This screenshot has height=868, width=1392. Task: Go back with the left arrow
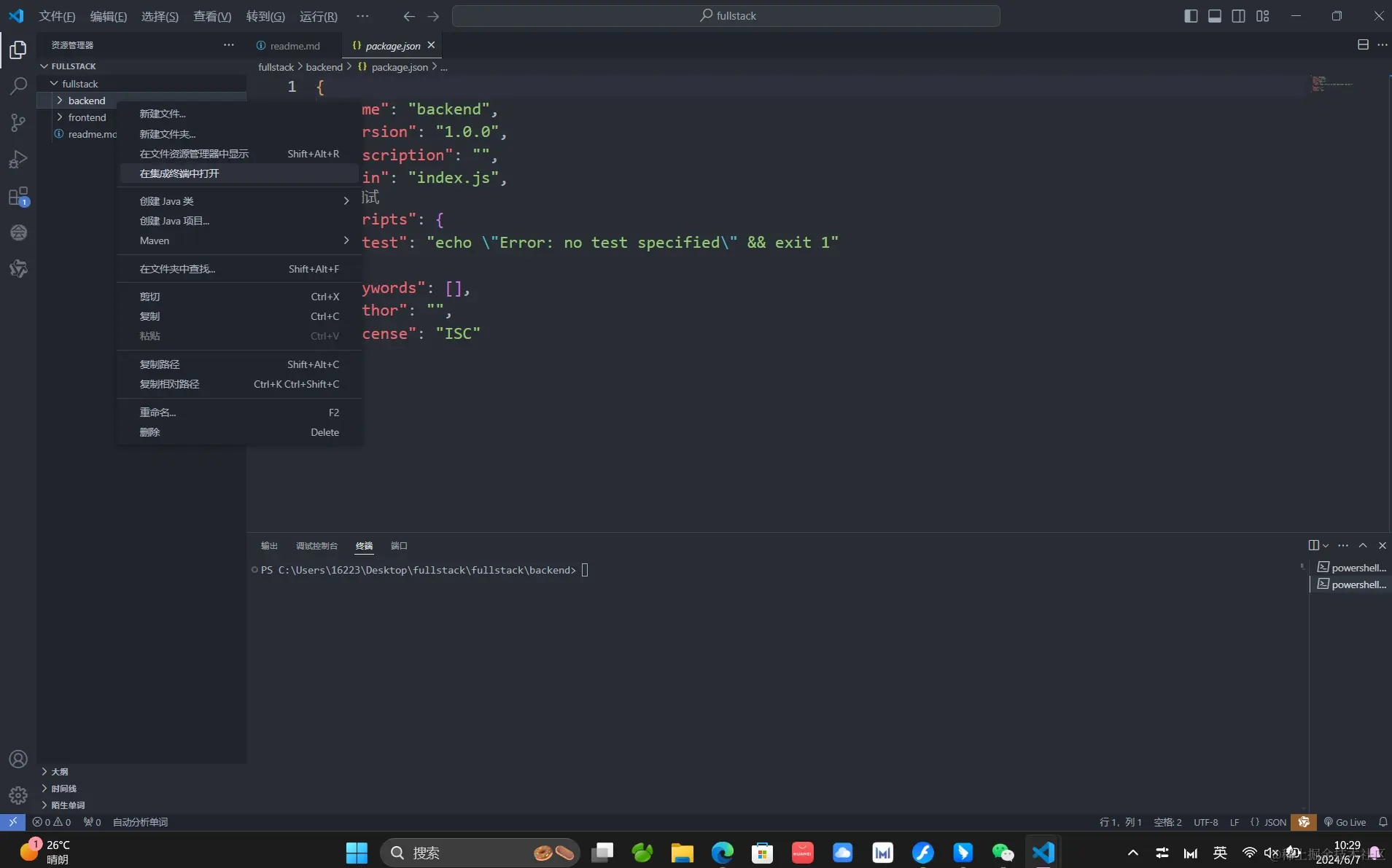tap(409, 16)
